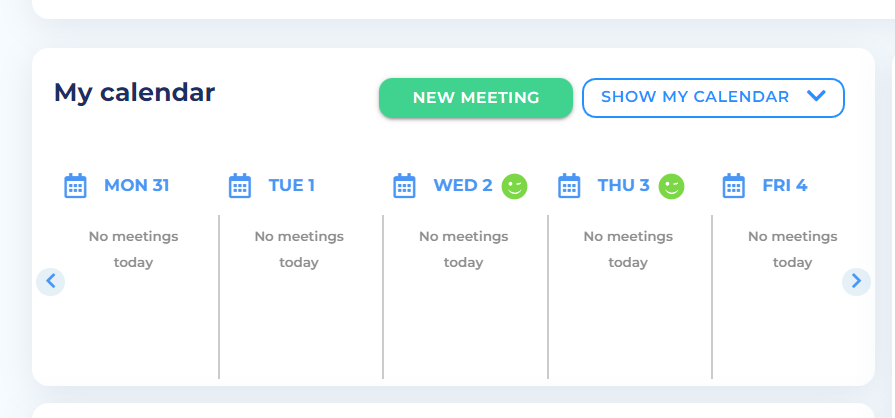Screen dimensions: 895x418
Task: Click the calendar icon beside MON 31
Action: [x=75, y=186]
